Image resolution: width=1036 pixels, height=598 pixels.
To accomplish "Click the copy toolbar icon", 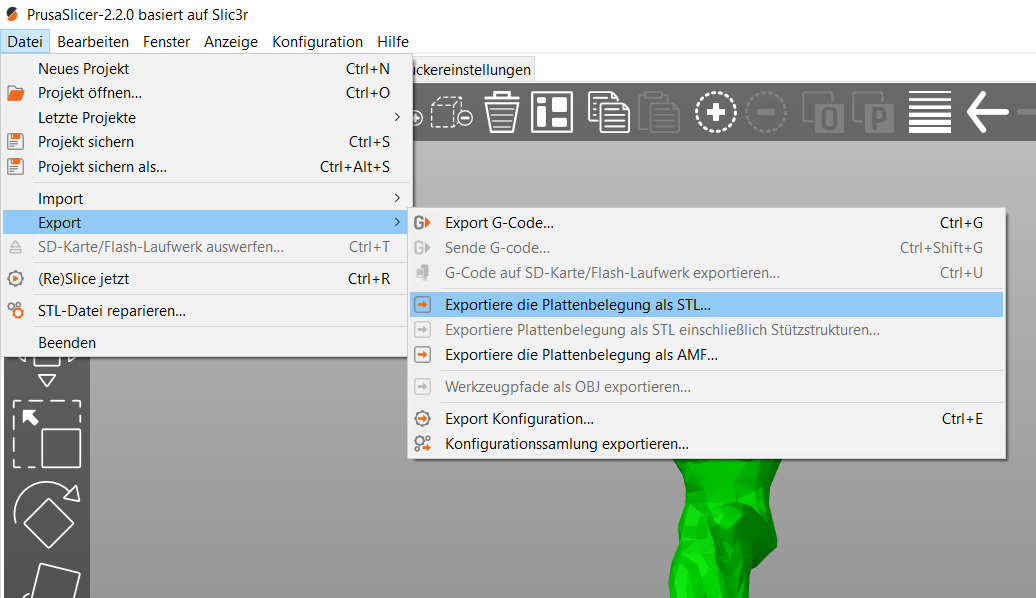I will pos(608,112).
